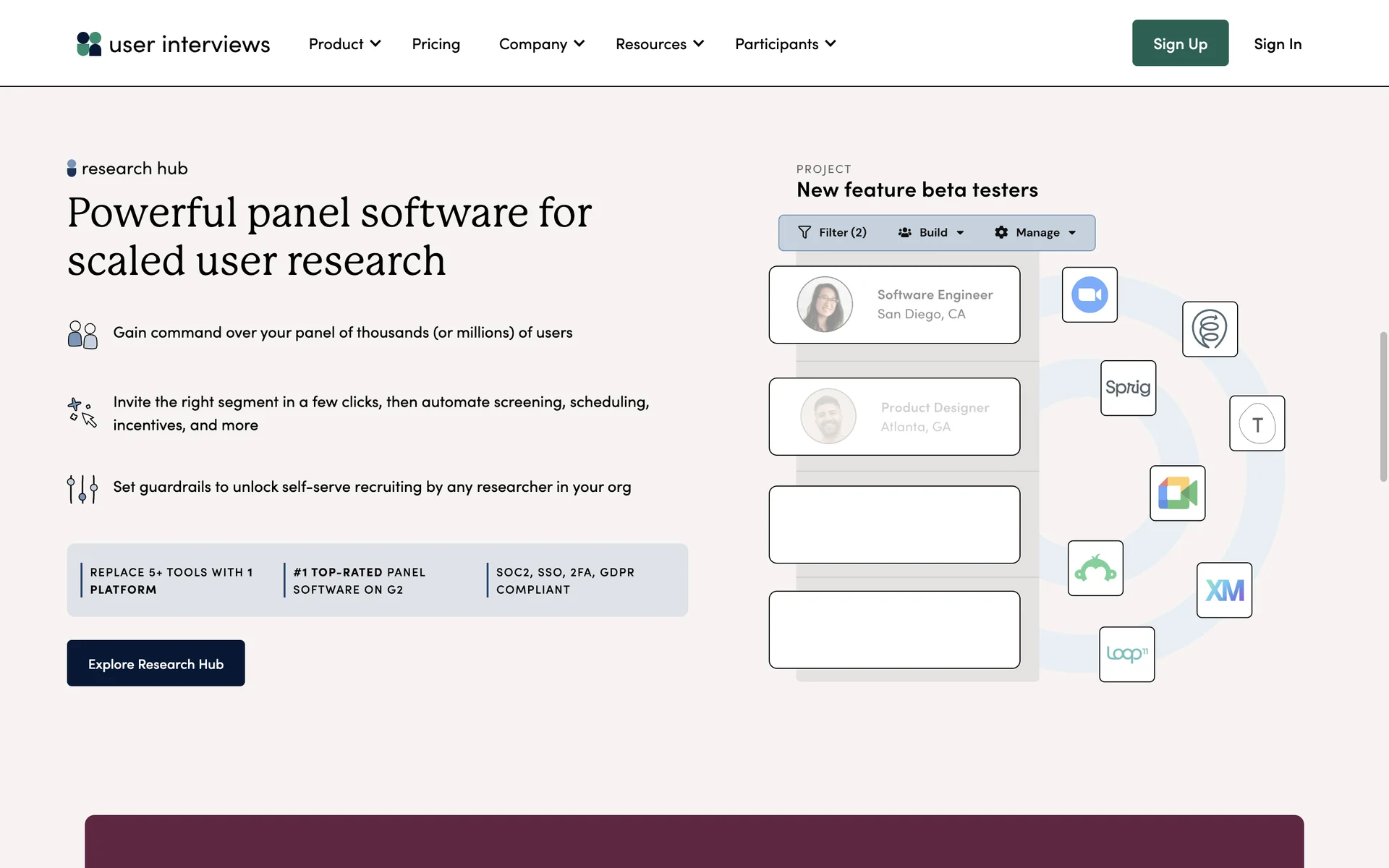Click the SurveyMonkey integration icon
Screen dimensions: 1389x868
coord(1095,569)
